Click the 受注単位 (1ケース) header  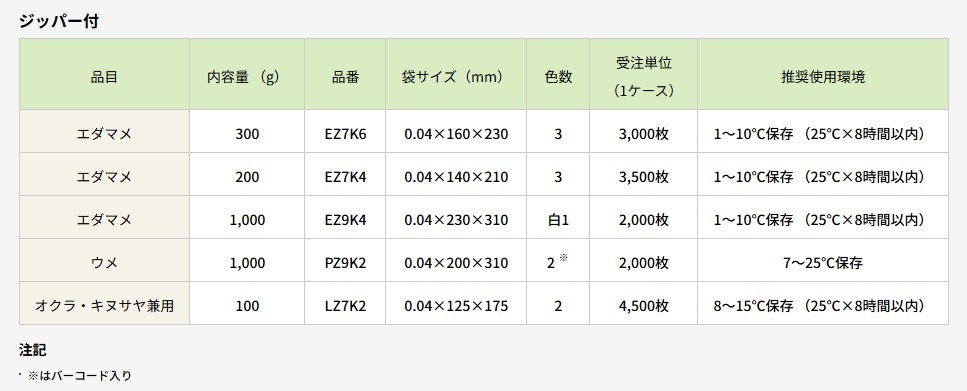click(644, 77)
